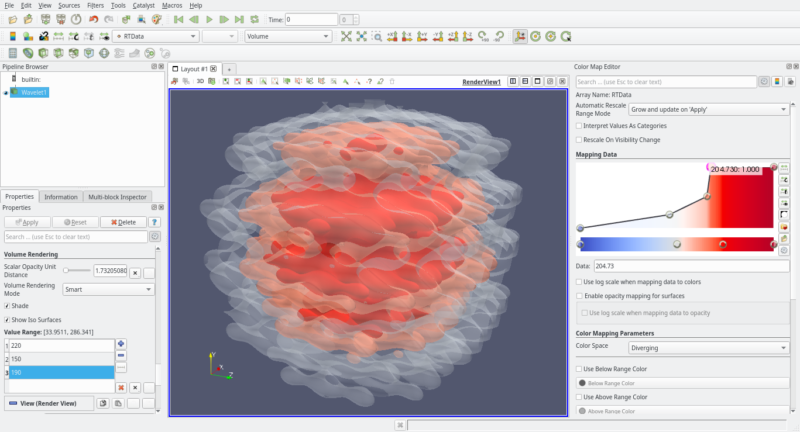The height and width of the screenshot is (432, 800).
Task: Open the Filters menu
Action: coord(96,5)
